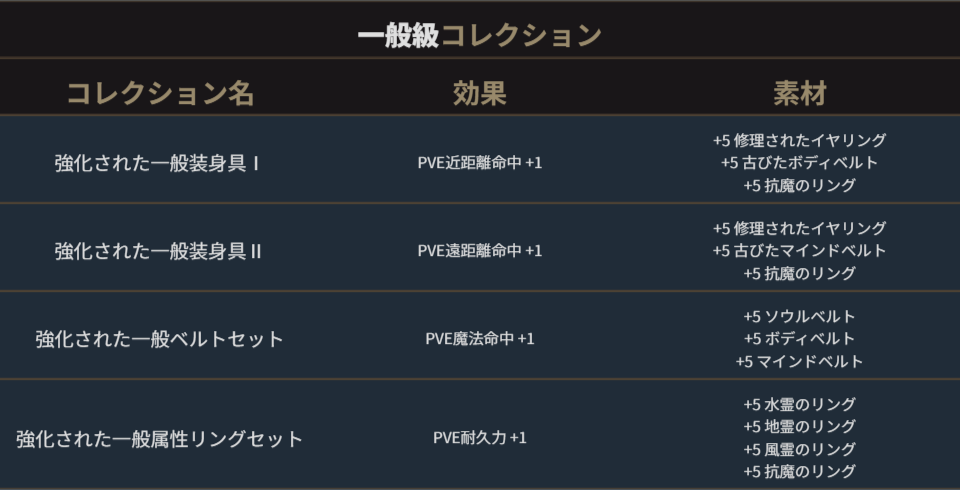Image resolution: width=960 pixels, height=490 pixels.
Task: Choose the +5 風霊のリング material
Action: coord(799,449)
